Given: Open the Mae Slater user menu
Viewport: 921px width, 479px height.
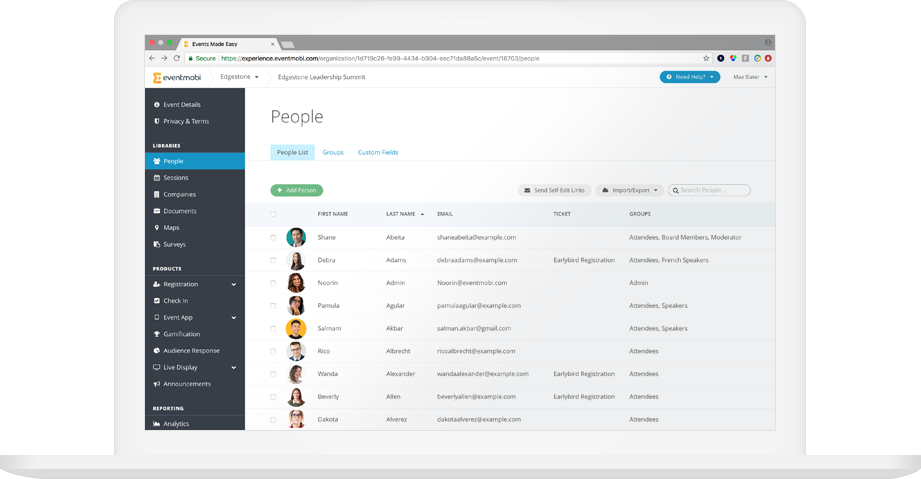Looking at the screenshot, I should coord(750,77).
